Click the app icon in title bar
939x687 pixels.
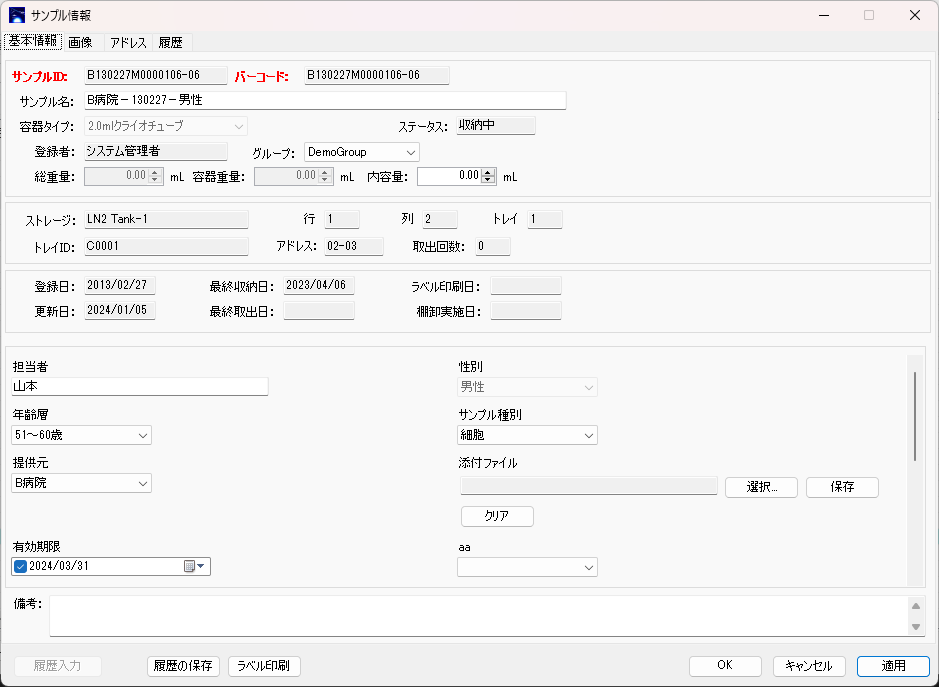coord(17,15)
